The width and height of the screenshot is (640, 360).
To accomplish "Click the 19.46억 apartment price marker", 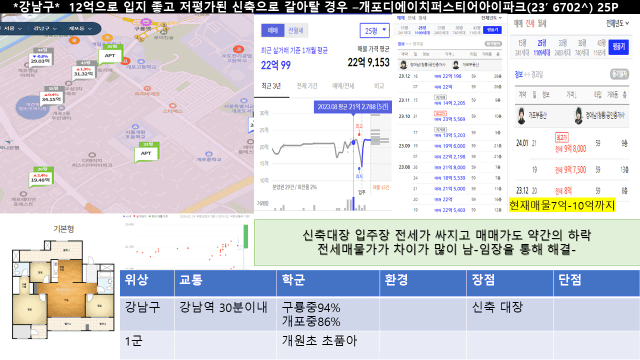I will pos(41,178).
